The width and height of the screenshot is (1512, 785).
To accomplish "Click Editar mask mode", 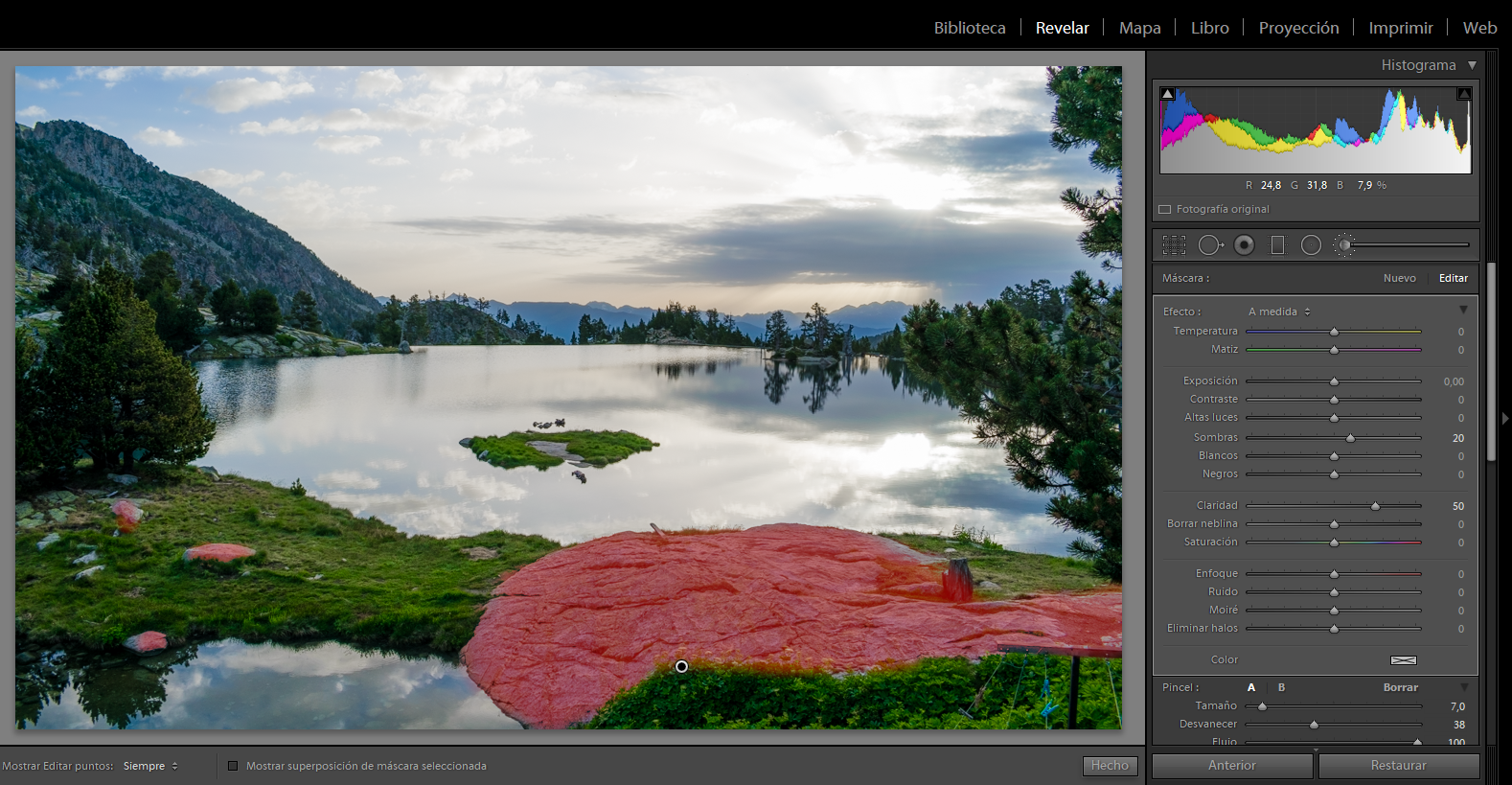I will 1453,278.
